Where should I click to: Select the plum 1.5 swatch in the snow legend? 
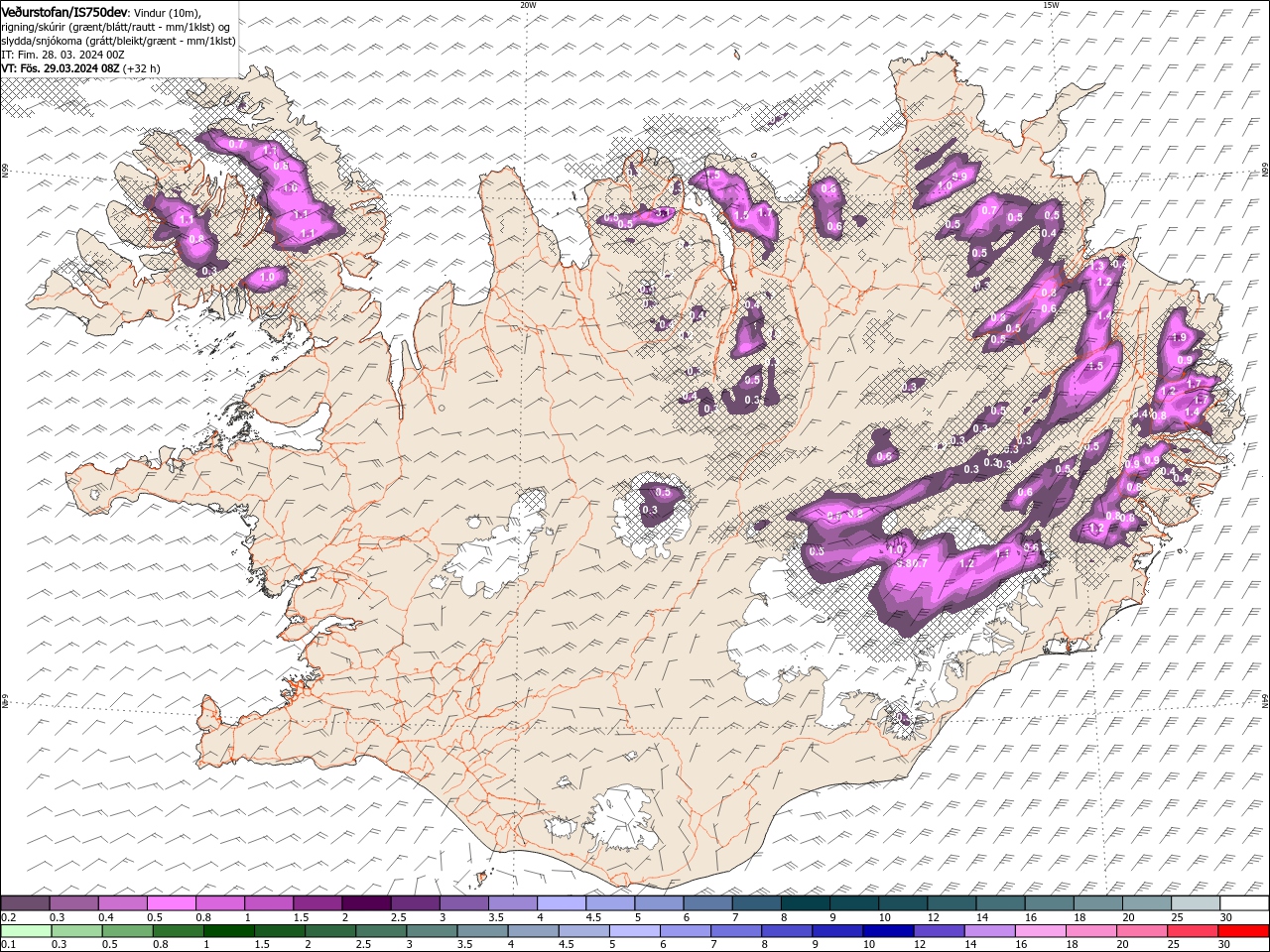[x=317, y=903]
